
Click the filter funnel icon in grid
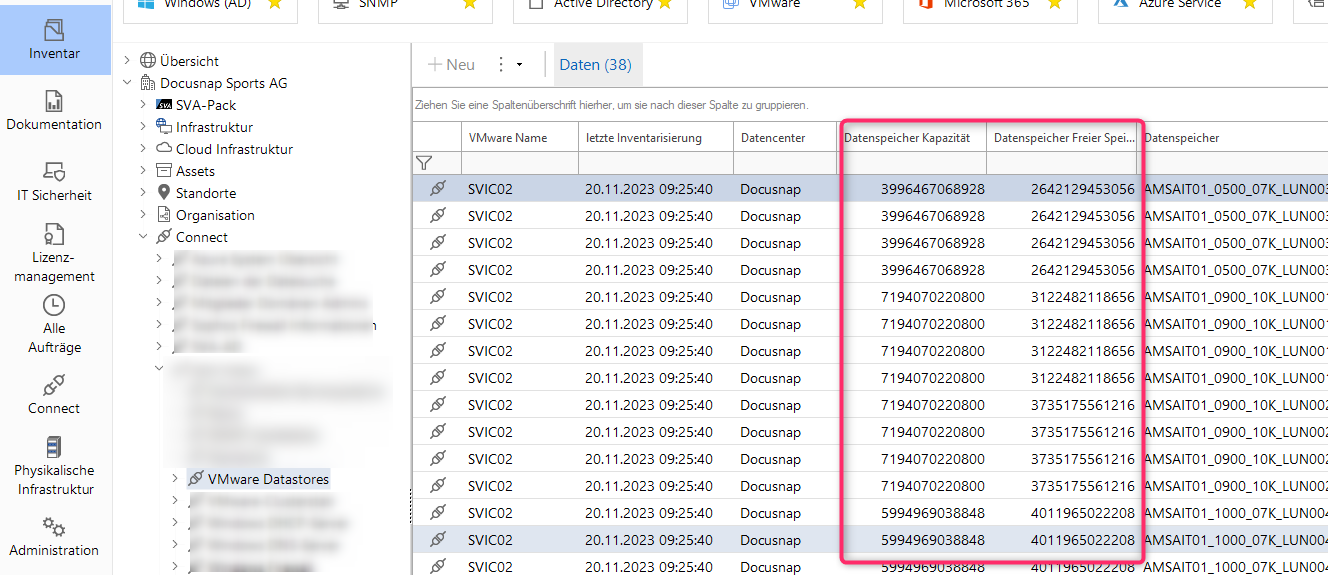(x=424, y=162)
